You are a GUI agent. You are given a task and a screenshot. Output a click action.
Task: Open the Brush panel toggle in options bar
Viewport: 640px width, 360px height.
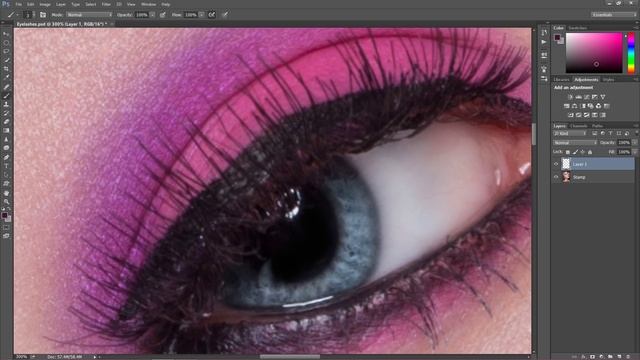(43, 15)
